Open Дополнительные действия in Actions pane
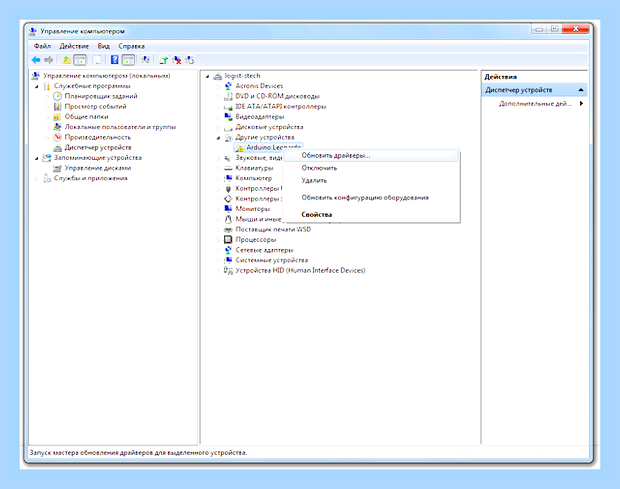This screenshot has height=489, width=620. coord(535,104)
